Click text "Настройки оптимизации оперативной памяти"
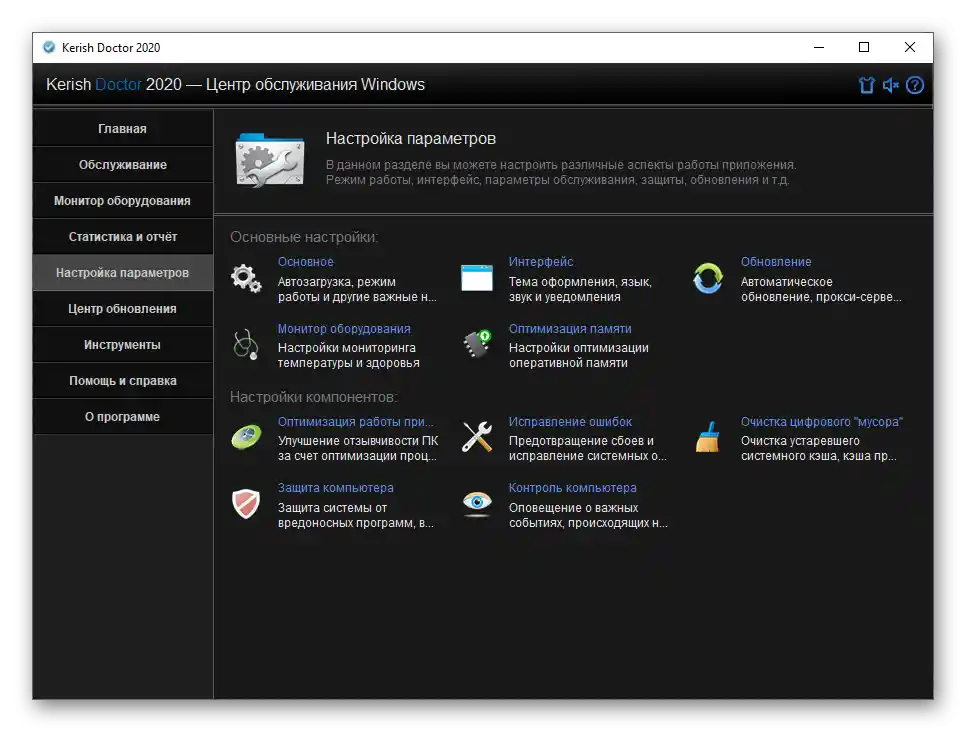The height and width of the screenshot is (732, 966). click(x=578, y=356)
